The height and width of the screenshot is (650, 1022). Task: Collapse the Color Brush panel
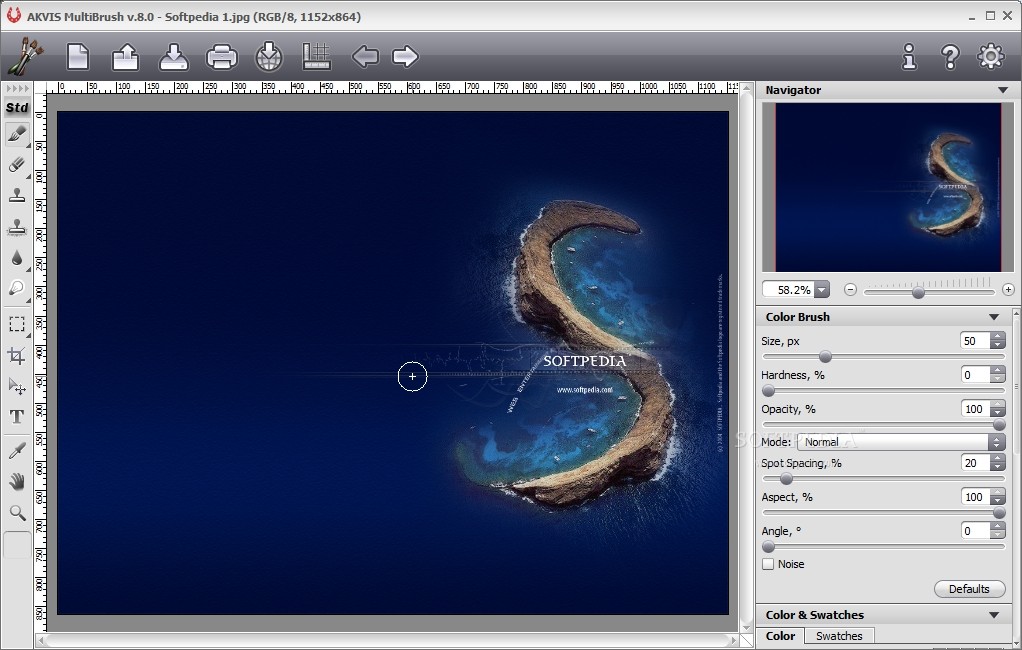(x=994, y=317)
